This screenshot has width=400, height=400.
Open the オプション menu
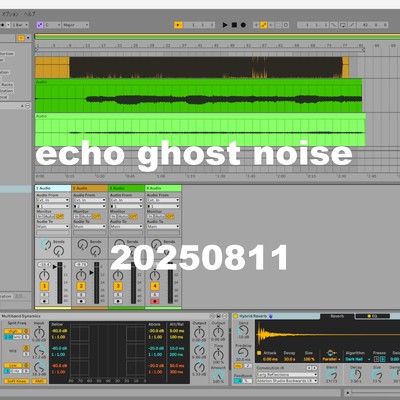11,14
